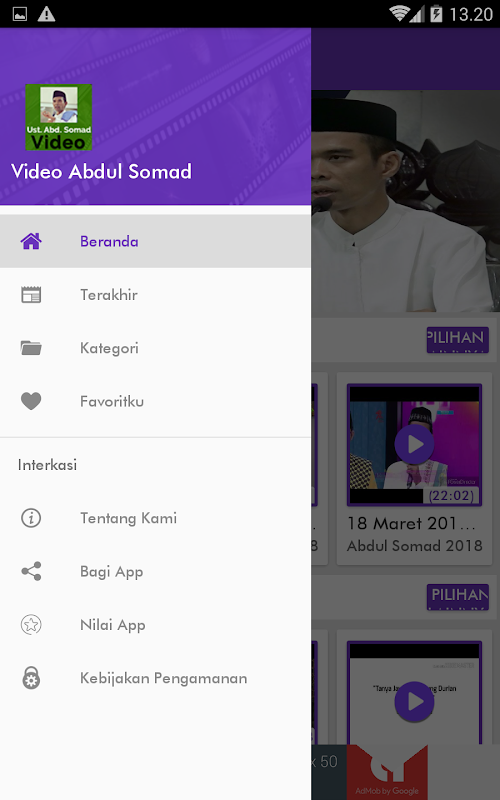Click the AdMob by Google ad banner
The height and width of the screenshot is (800, 500).
387,771
